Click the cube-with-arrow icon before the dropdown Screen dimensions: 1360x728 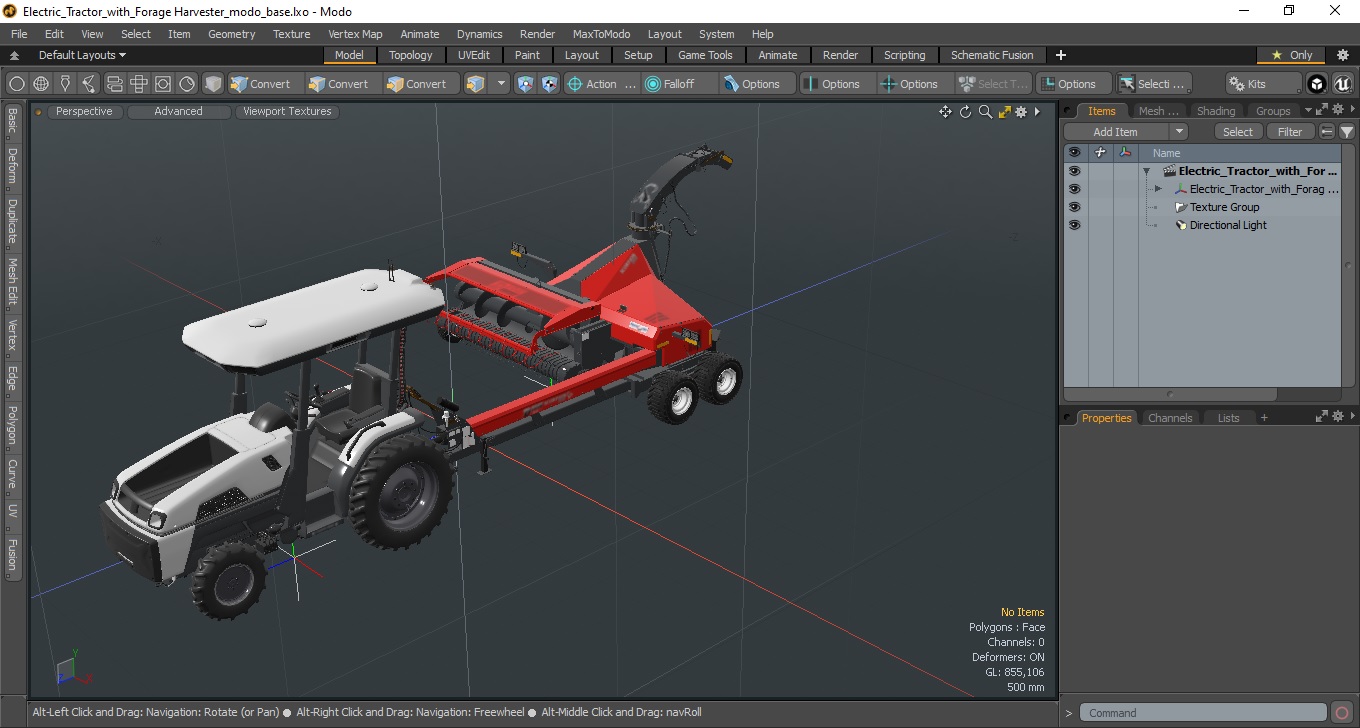coord(476,84)
